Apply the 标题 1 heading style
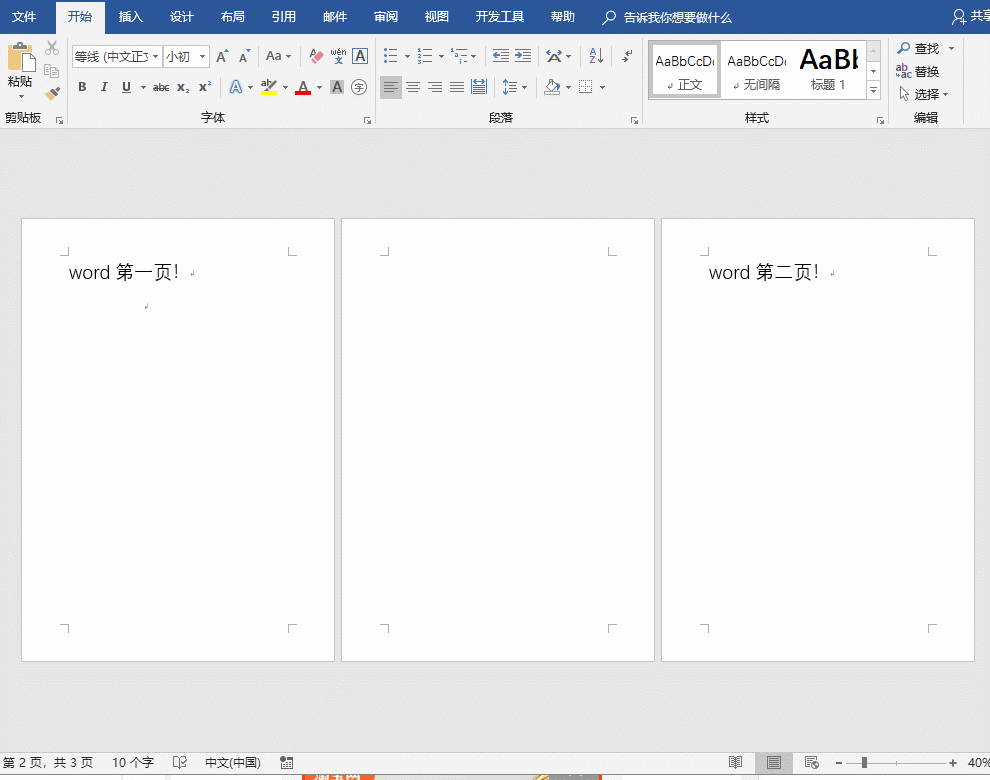Screen dimensions: 990x780 (828, 69)
